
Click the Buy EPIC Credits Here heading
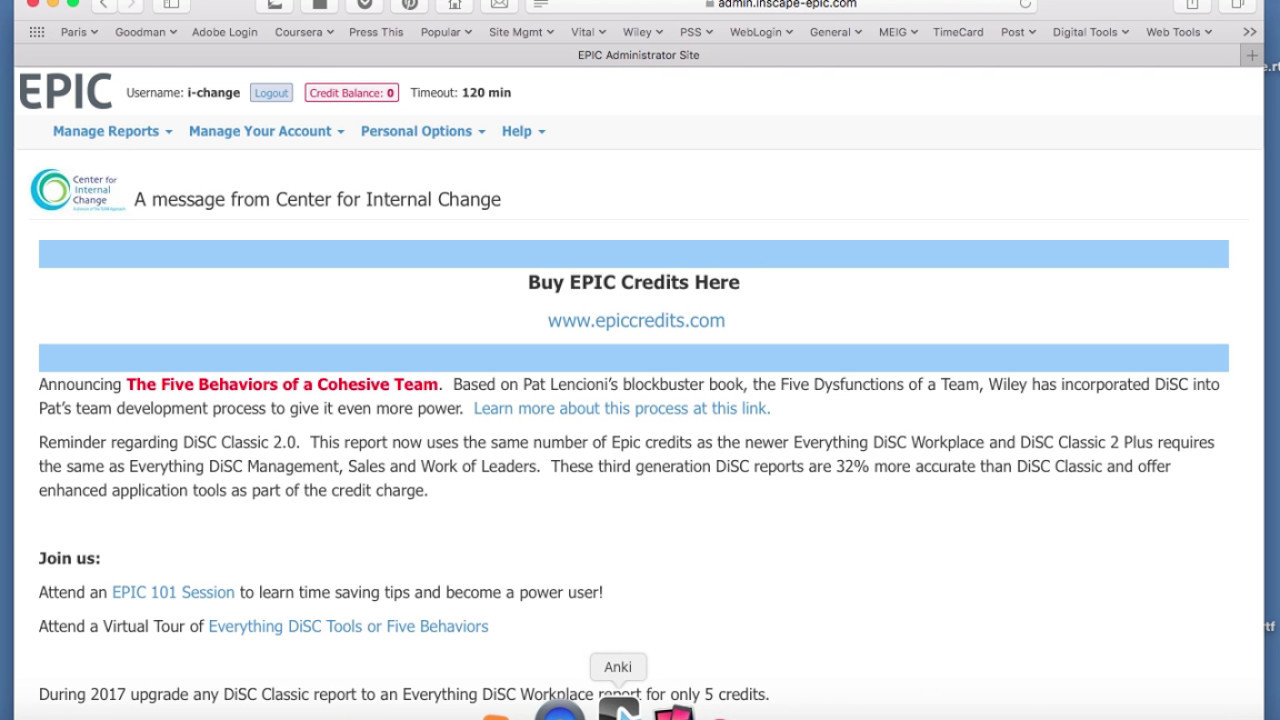click(x=634, y=282)
